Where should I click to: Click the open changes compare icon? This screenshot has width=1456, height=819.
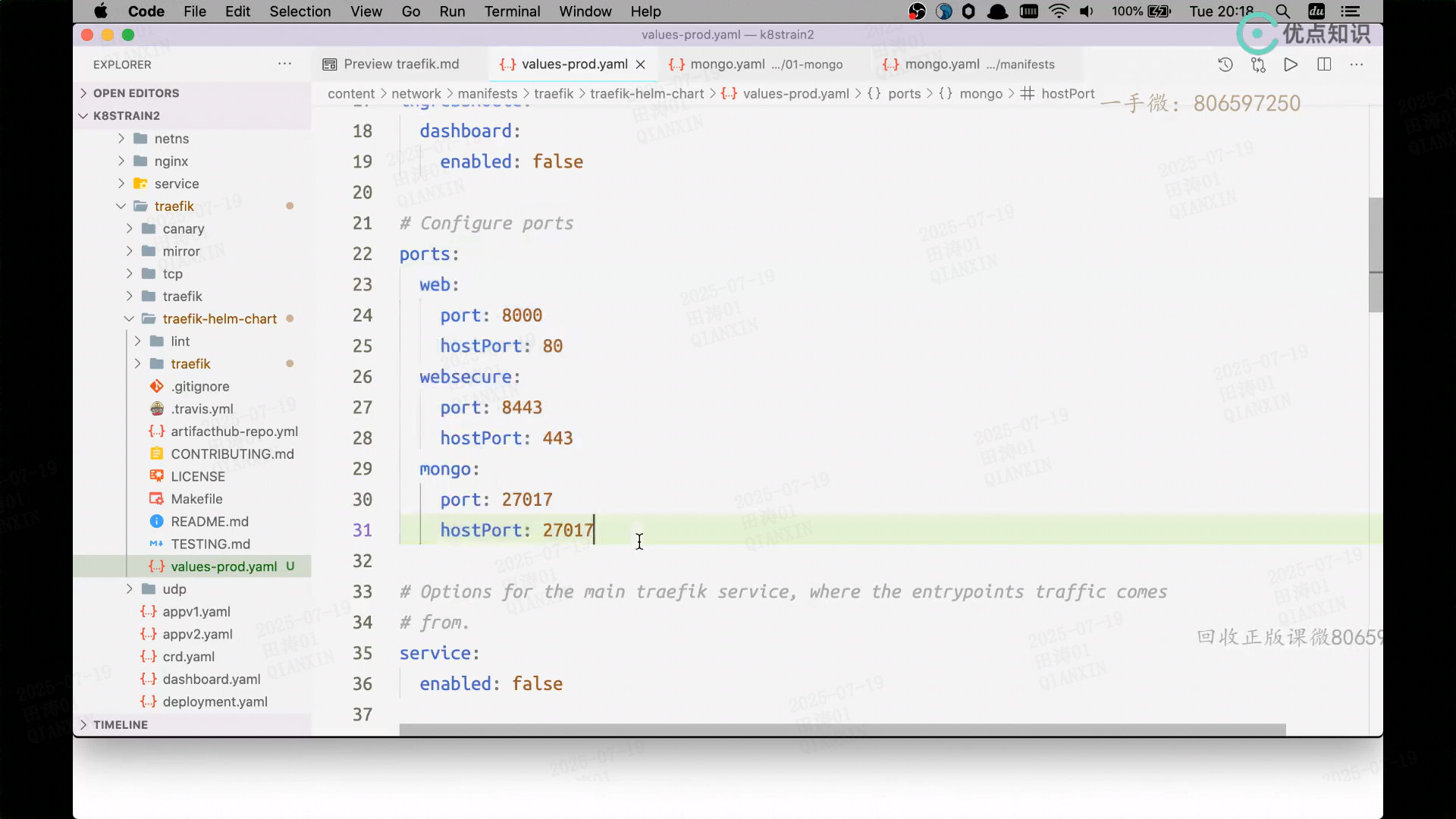[1258, 64]
